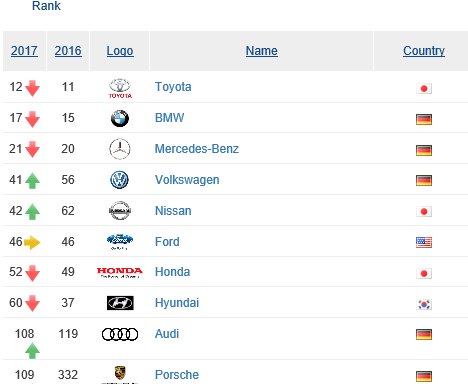Open the Porsche brand link

tap(177, 375)
